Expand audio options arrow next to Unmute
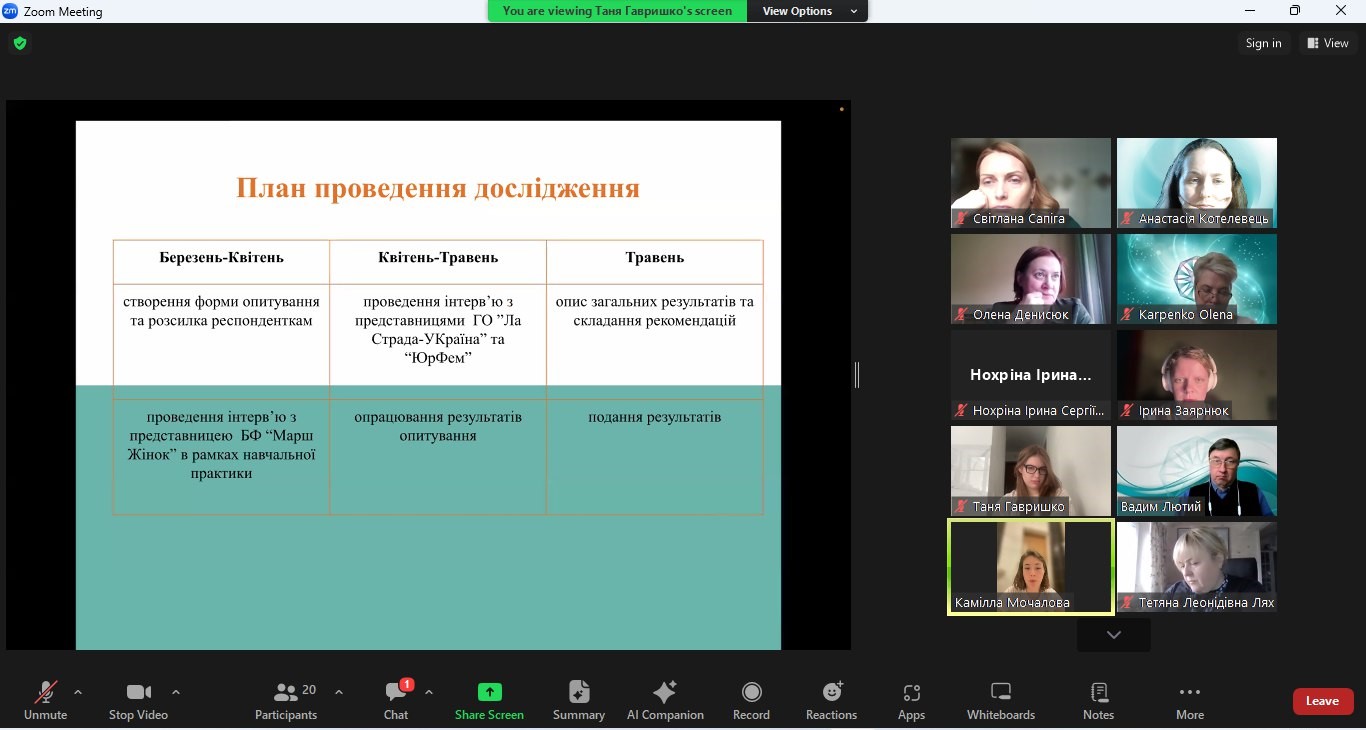This screenshot has width=1366, height=730. point(78,692)
